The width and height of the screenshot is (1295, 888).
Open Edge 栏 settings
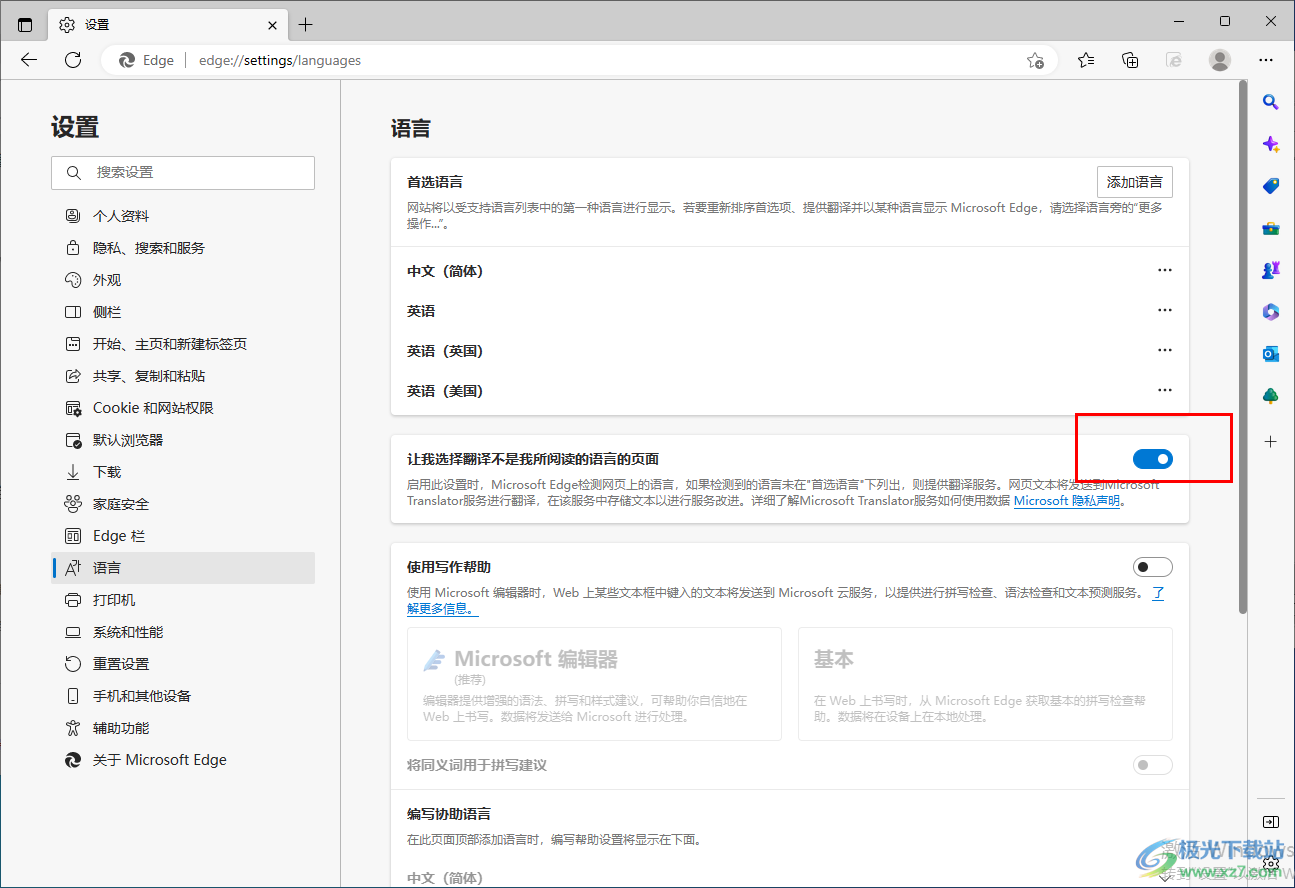click(183, 536)
